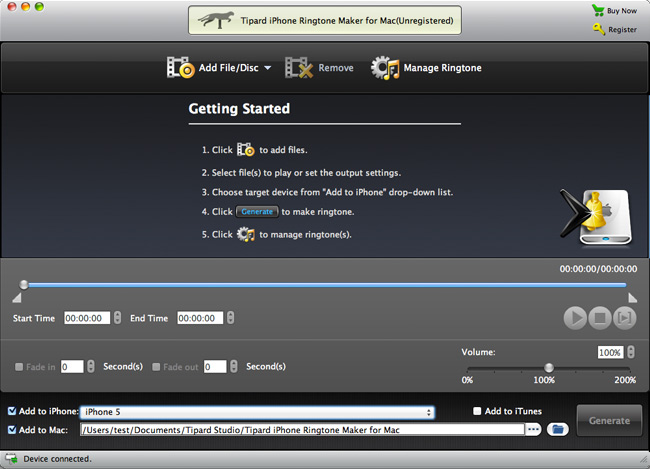Click the Fade in seconds field
This screenshot has height=469, width=650.
click(72, 367)
